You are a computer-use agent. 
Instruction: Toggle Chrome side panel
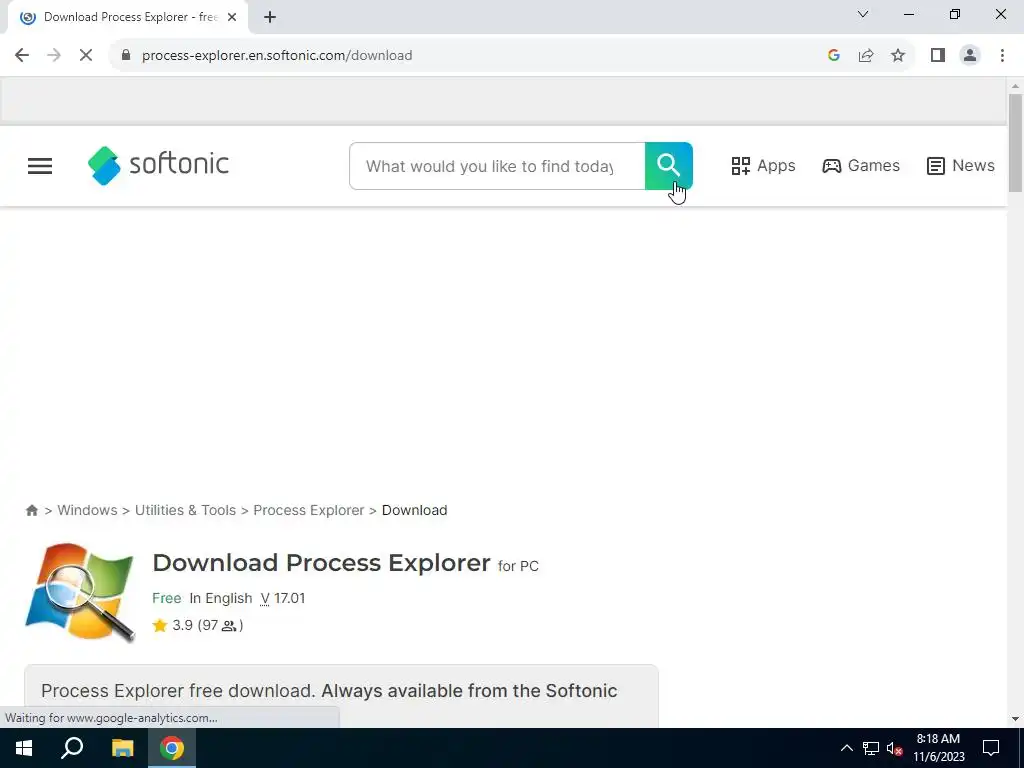(938, 56)
